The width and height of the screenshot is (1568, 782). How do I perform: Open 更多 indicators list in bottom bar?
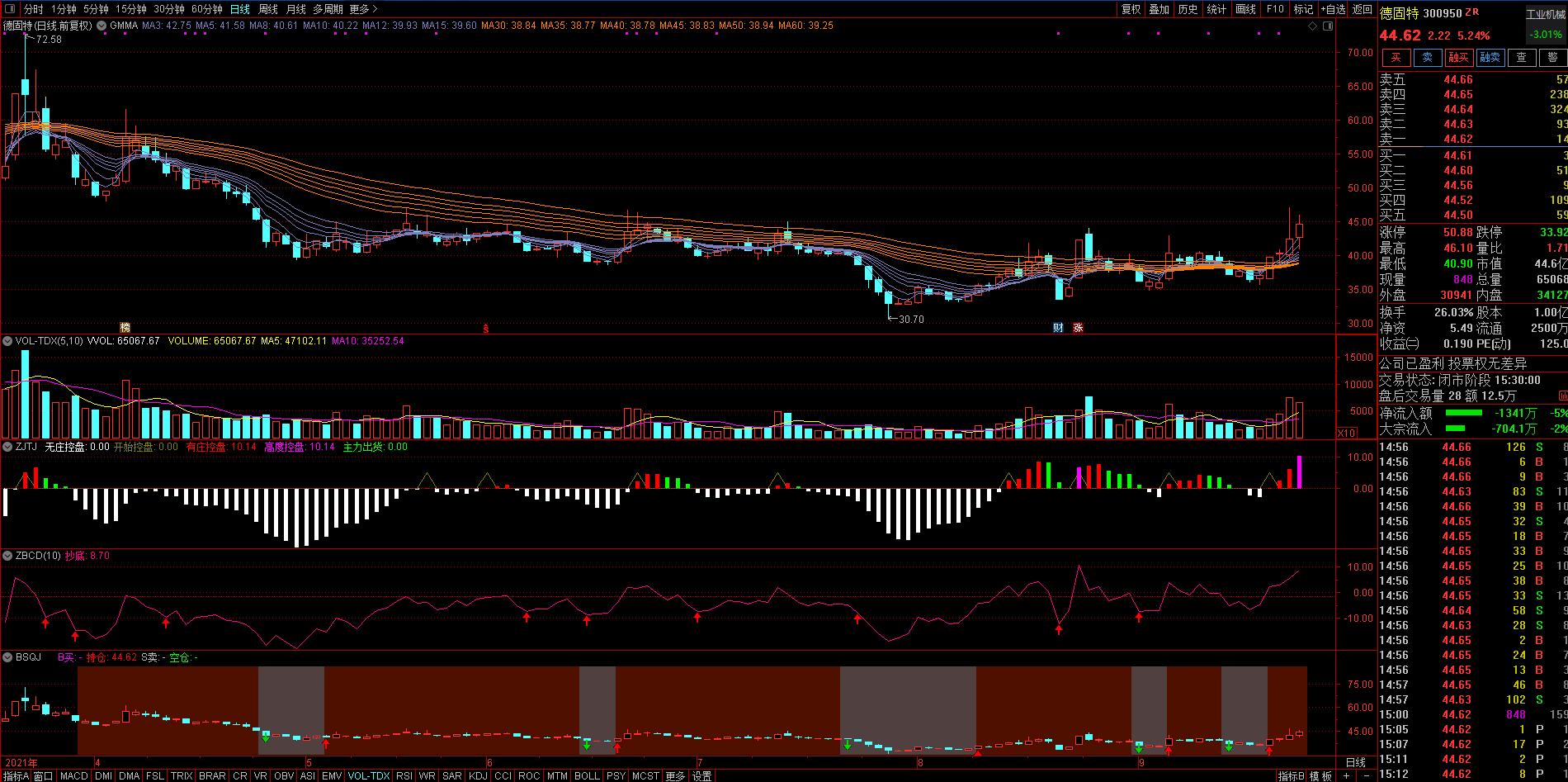(675, 775)
